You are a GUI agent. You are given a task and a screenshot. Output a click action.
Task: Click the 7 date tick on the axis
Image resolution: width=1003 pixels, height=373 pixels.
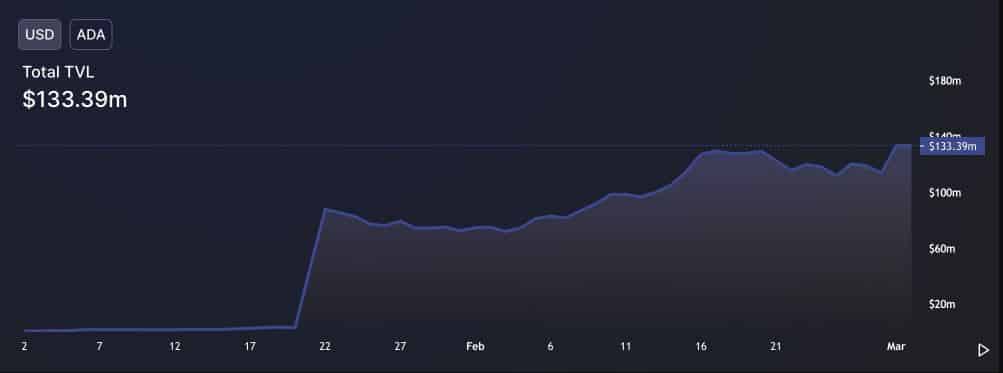[99, 346]
